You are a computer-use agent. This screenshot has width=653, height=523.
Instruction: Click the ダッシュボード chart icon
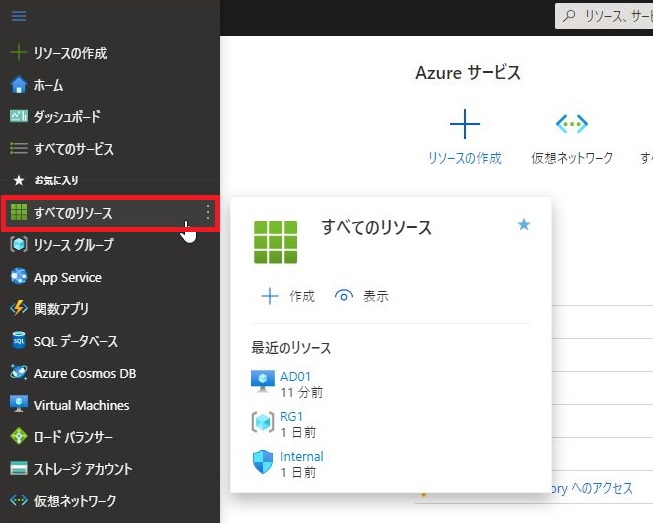(18, 116)
